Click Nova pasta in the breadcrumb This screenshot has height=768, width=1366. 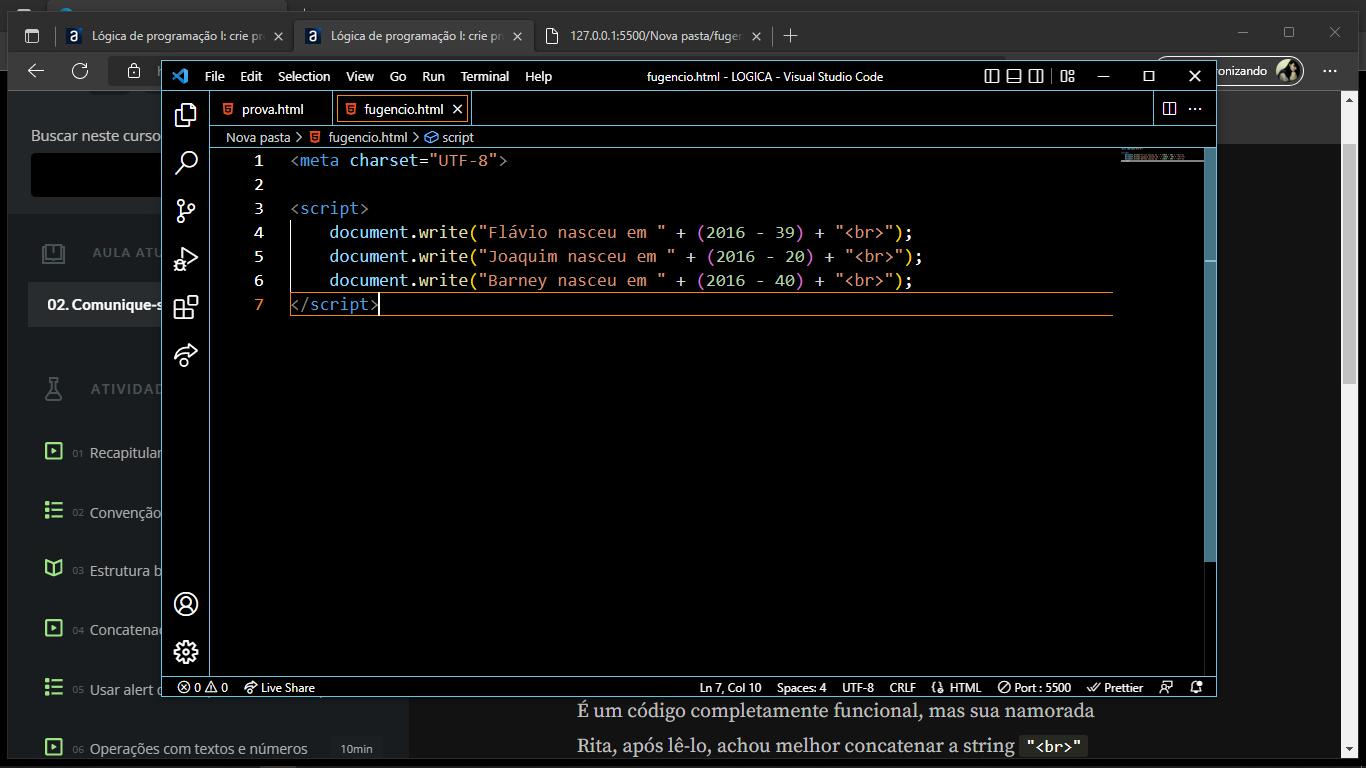pos(258,137)
